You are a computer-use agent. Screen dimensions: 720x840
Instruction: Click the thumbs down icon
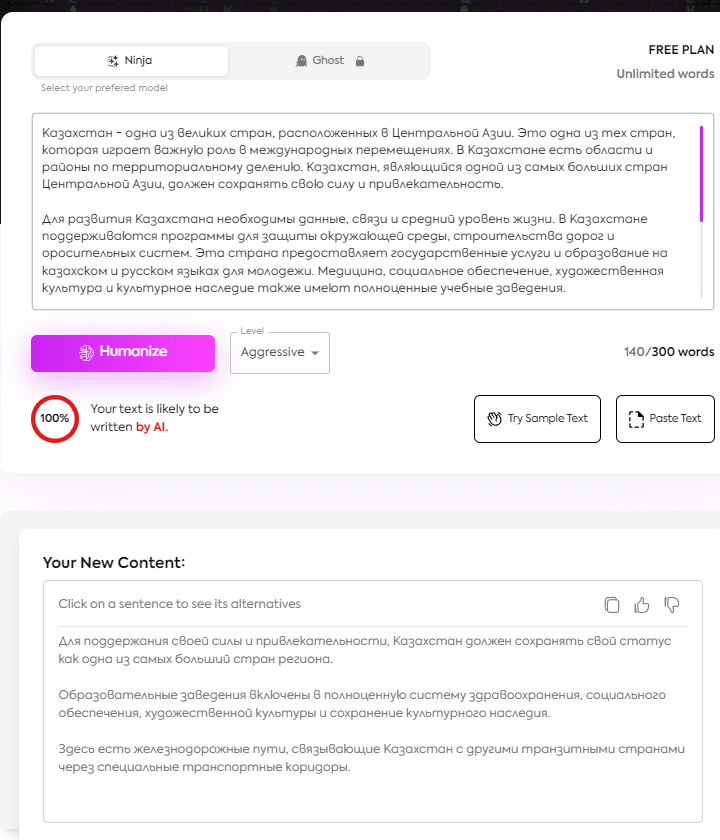pyautogui.click(x=672, y=604)
